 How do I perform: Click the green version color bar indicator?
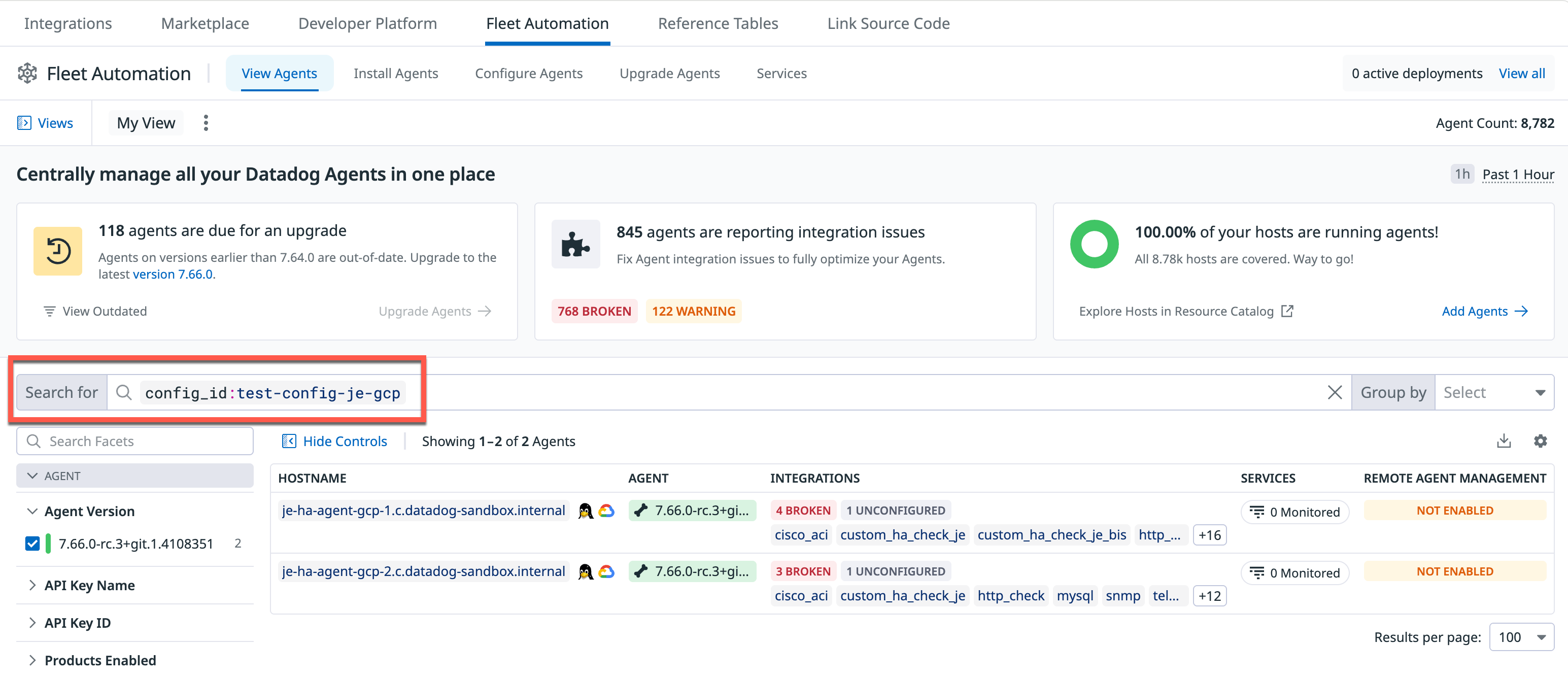point(48,544)
